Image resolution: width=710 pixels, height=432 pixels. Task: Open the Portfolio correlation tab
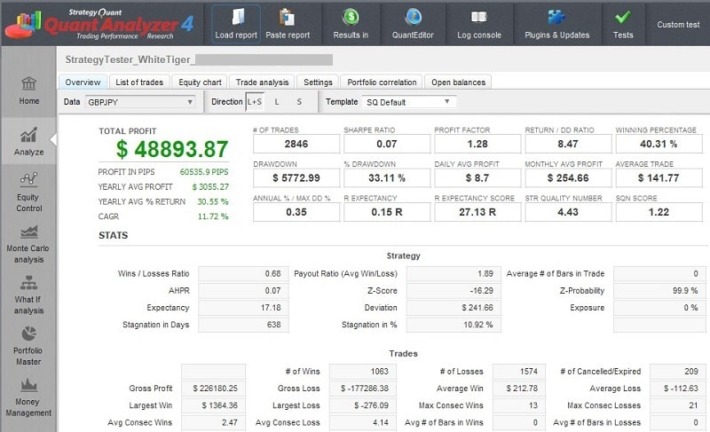click(382, 82)
